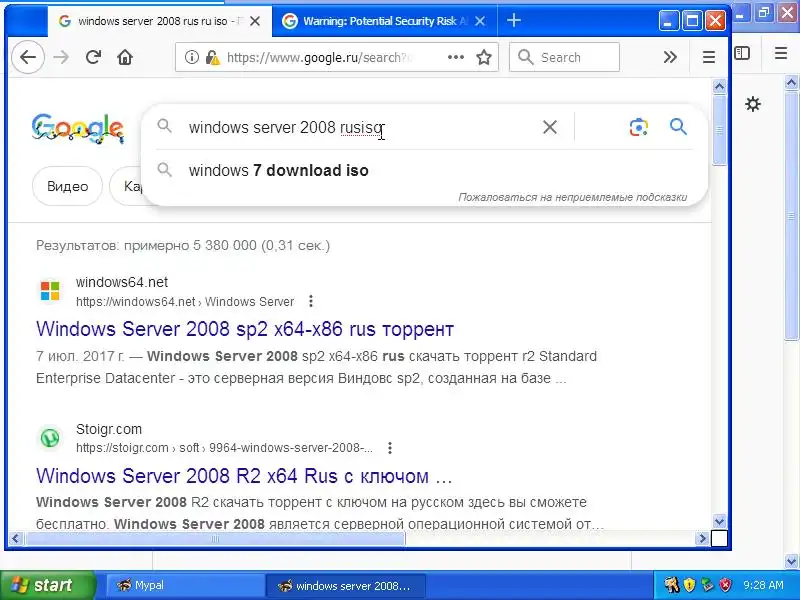The height and width of the screenshot is (600, 800).
Task: Open a new tab with the plus button
Action: pyautogui.click(x=514, y=20)
